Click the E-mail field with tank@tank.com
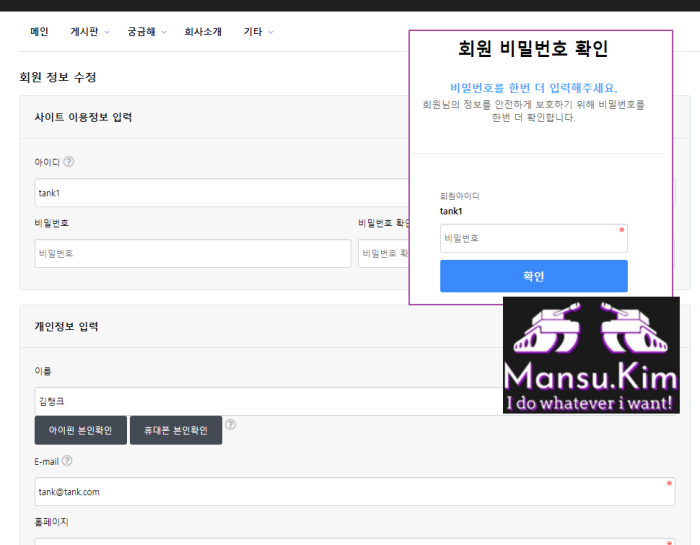Viewport: 700px width, 545px height. pyautogui.click(x=355, y=492)
